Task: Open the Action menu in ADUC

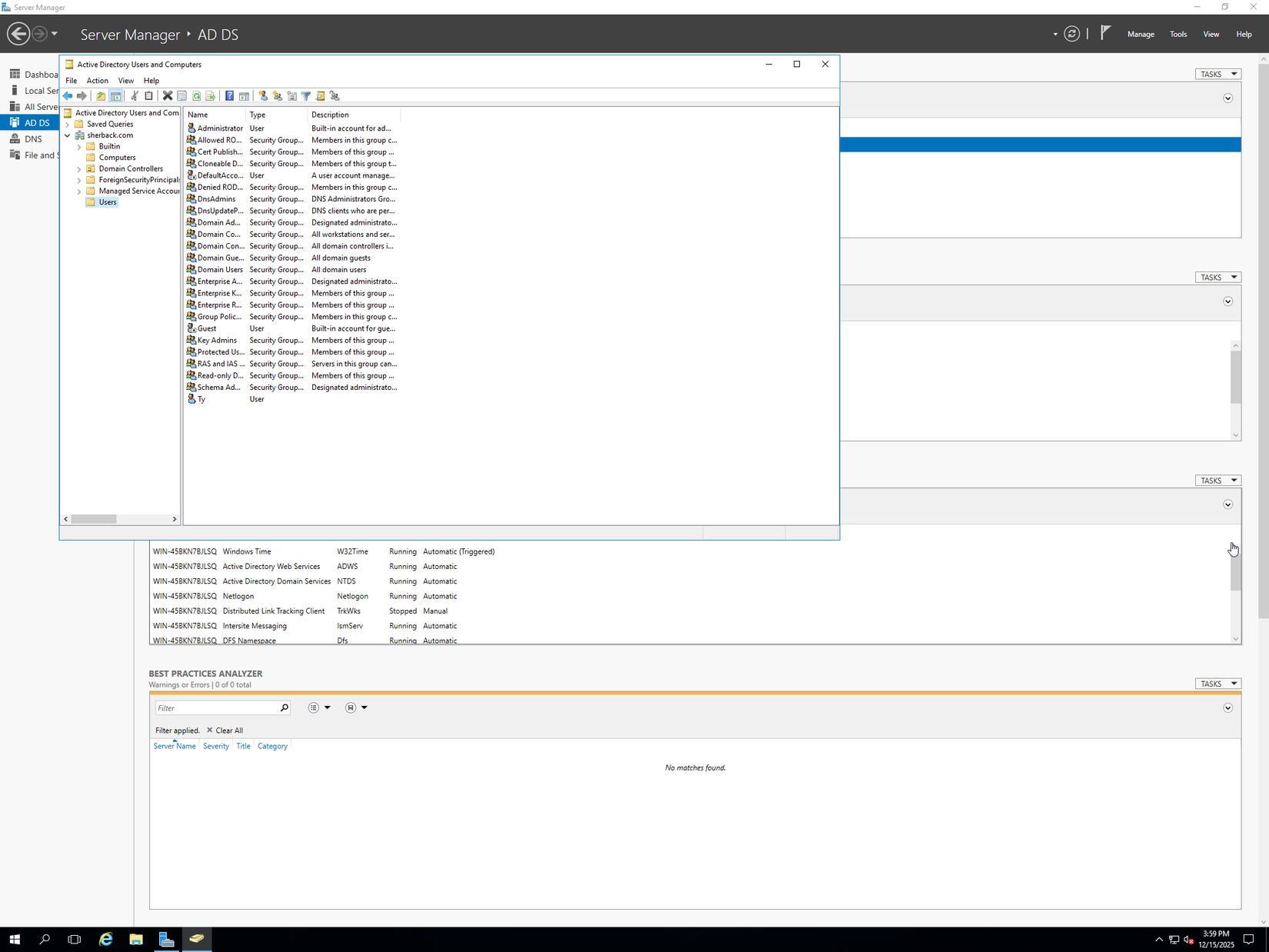Action: coord(97,80)
